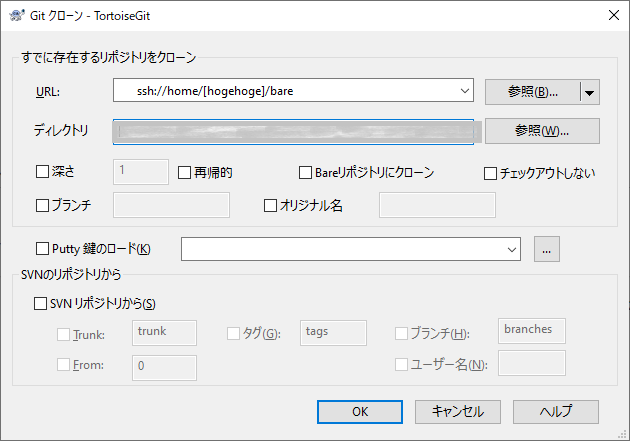634x443 pixels.
Task: Close the Git clone dialog
Action: tap(611, 15)
